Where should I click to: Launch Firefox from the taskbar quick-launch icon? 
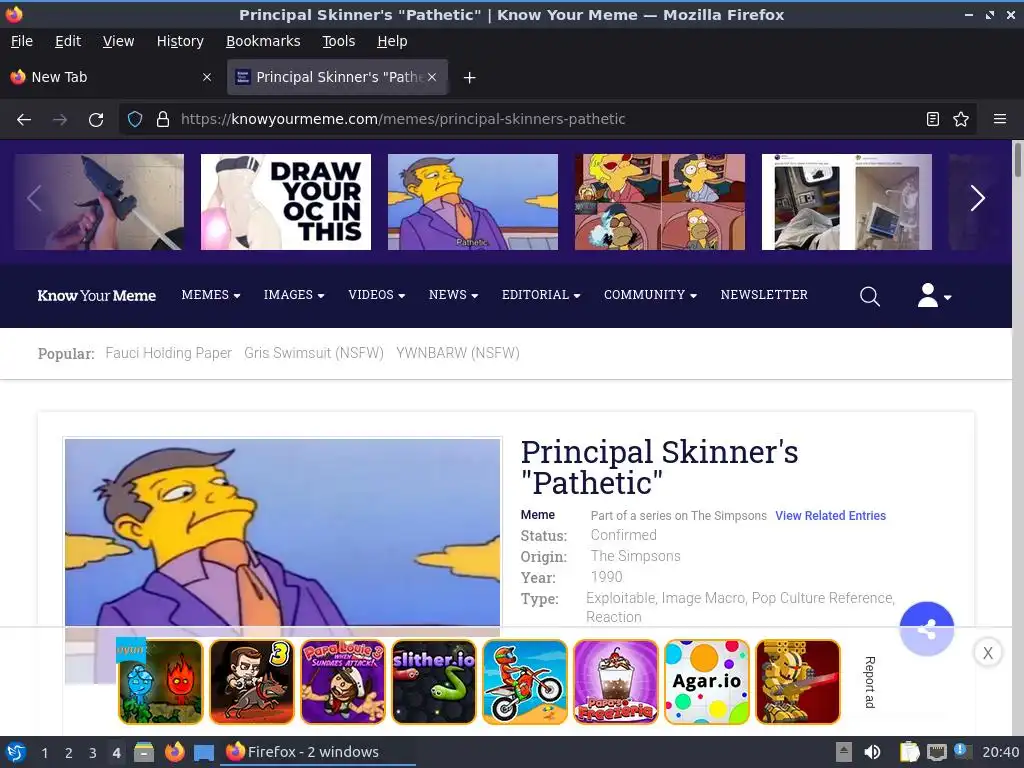point(174,752)
